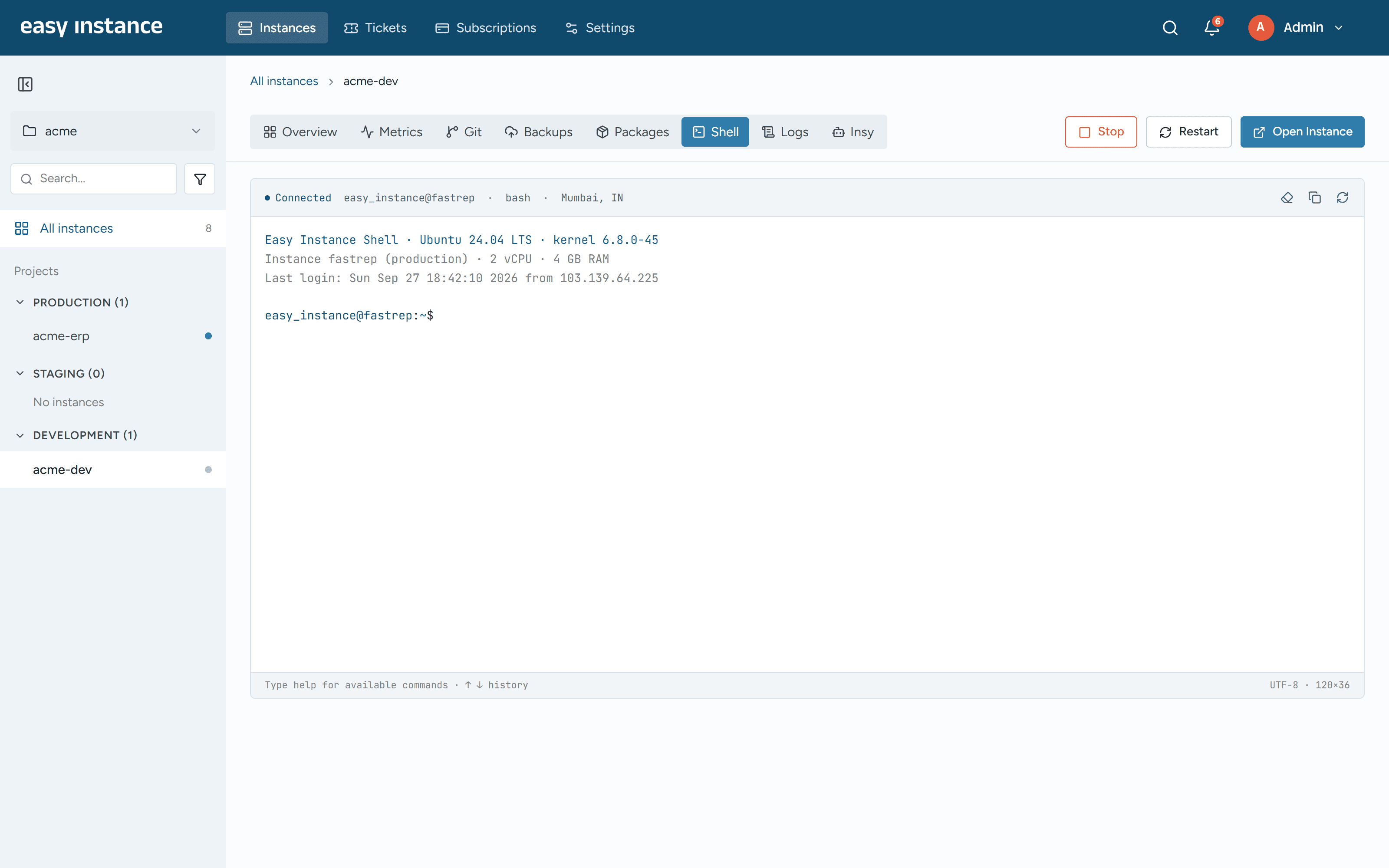Clear terminal with eraser icon
The height and width of the screenshot is (868, 1389).
pyautogui.click(x=1287, y=197)
